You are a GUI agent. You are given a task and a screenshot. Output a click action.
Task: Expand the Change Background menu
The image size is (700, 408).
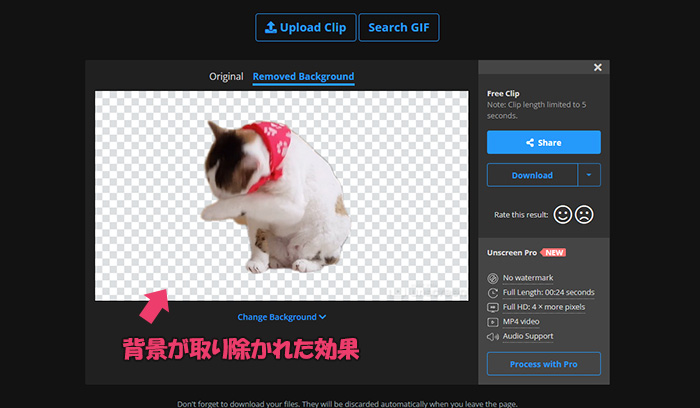[282, 317]
